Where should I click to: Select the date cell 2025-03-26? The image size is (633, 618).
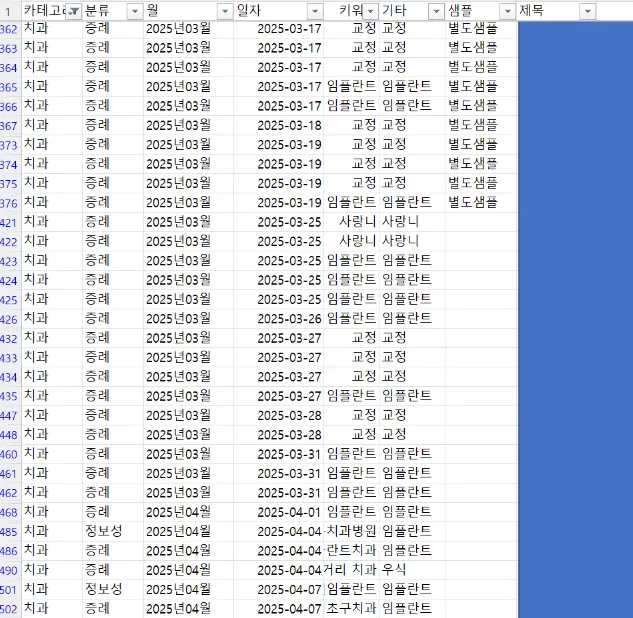tap(279, 319)
